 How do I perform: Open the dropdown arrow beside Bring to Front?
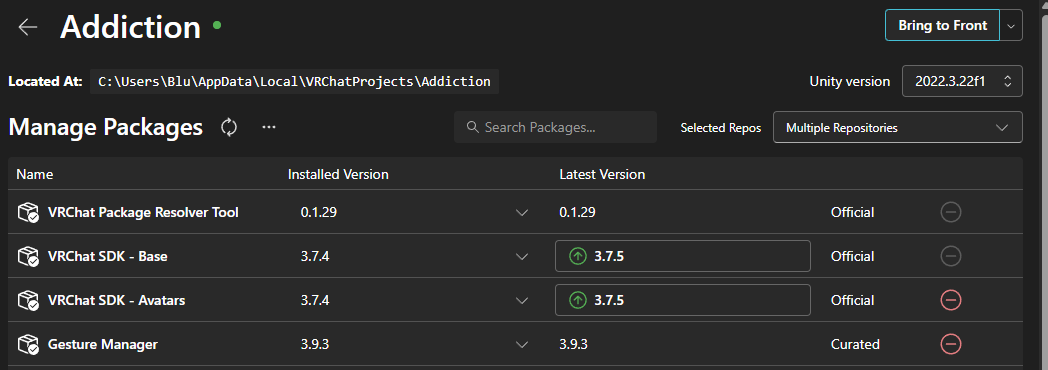pyautogui.click(x=1011, y=25)
